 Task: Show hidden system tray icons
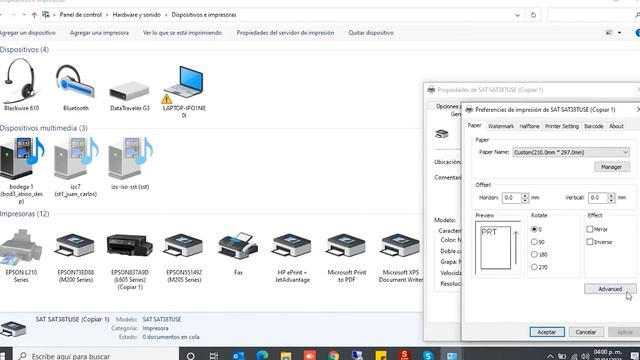pyautogui.click(x=550, y=356)
